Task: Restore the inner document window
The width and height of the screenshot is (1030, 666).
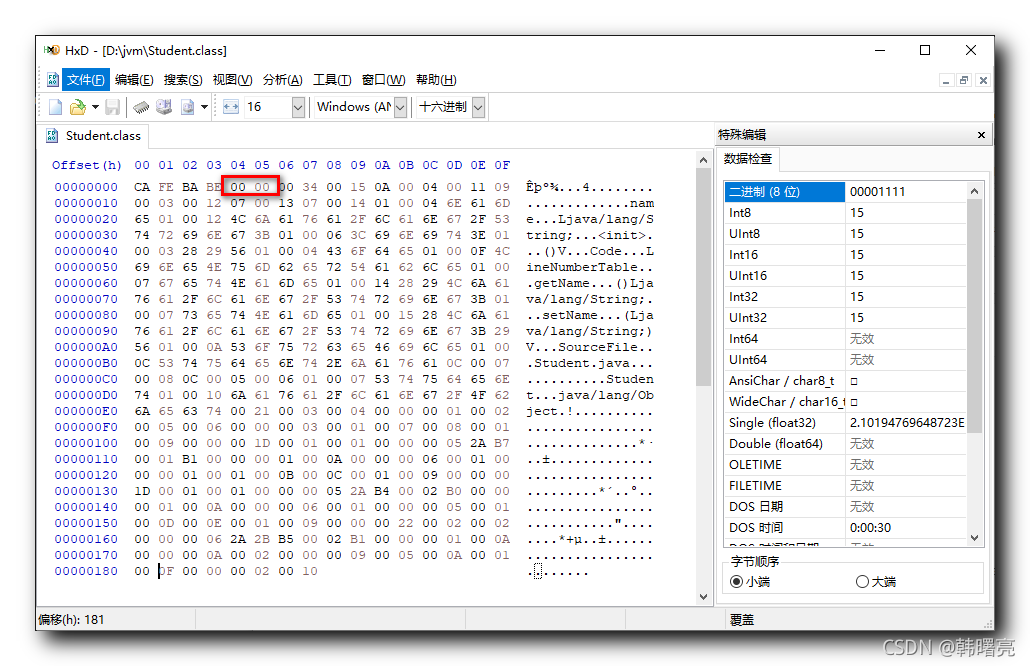Action: 964,80
